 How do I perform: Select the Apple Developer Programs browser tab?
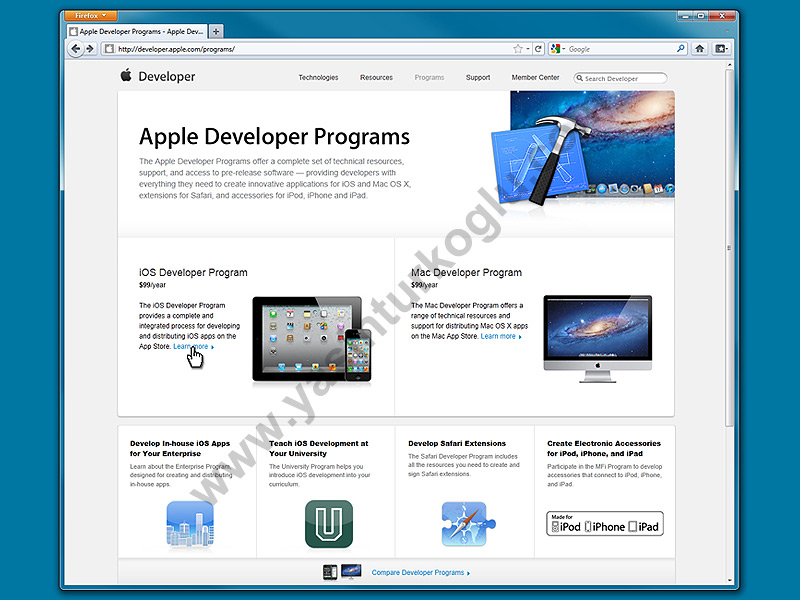[137, 32]
